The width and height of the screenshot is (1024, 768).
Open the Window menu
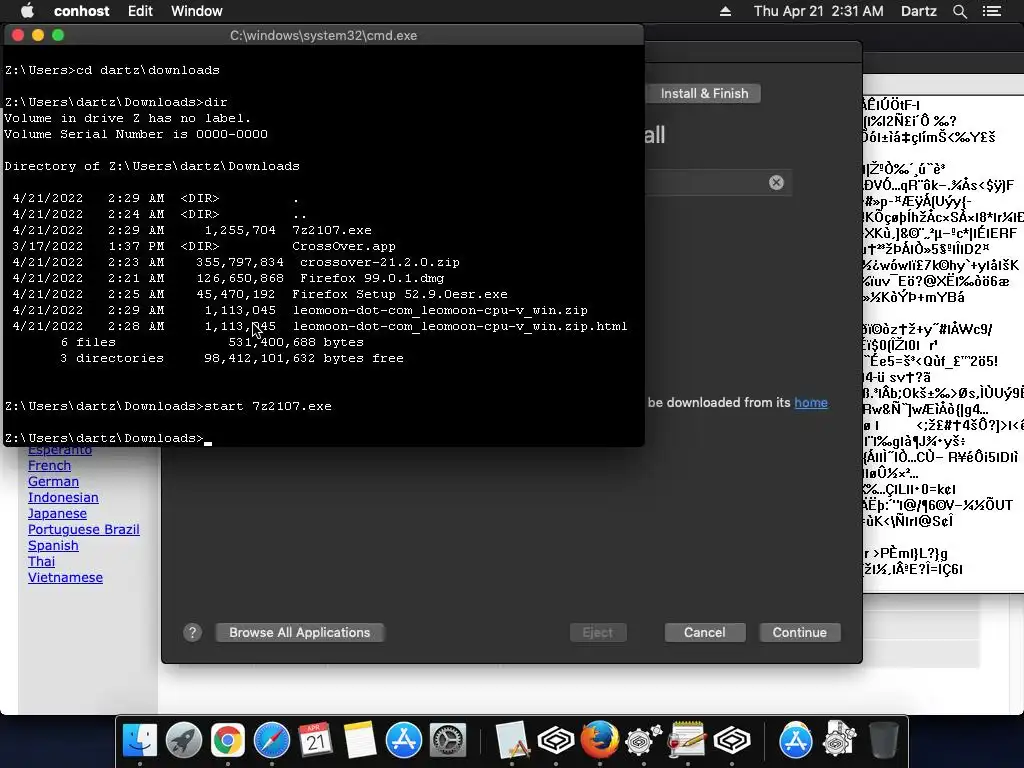coord(197,11)
